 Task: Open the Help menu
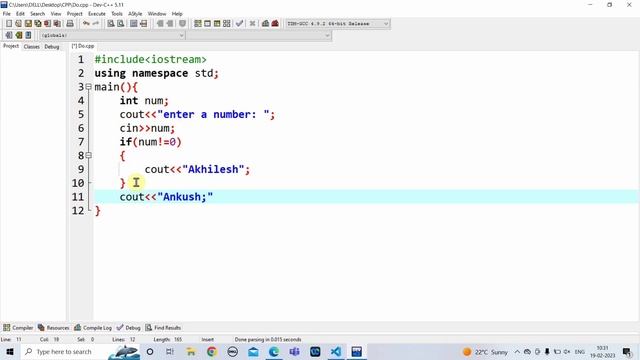pos(177,13)
